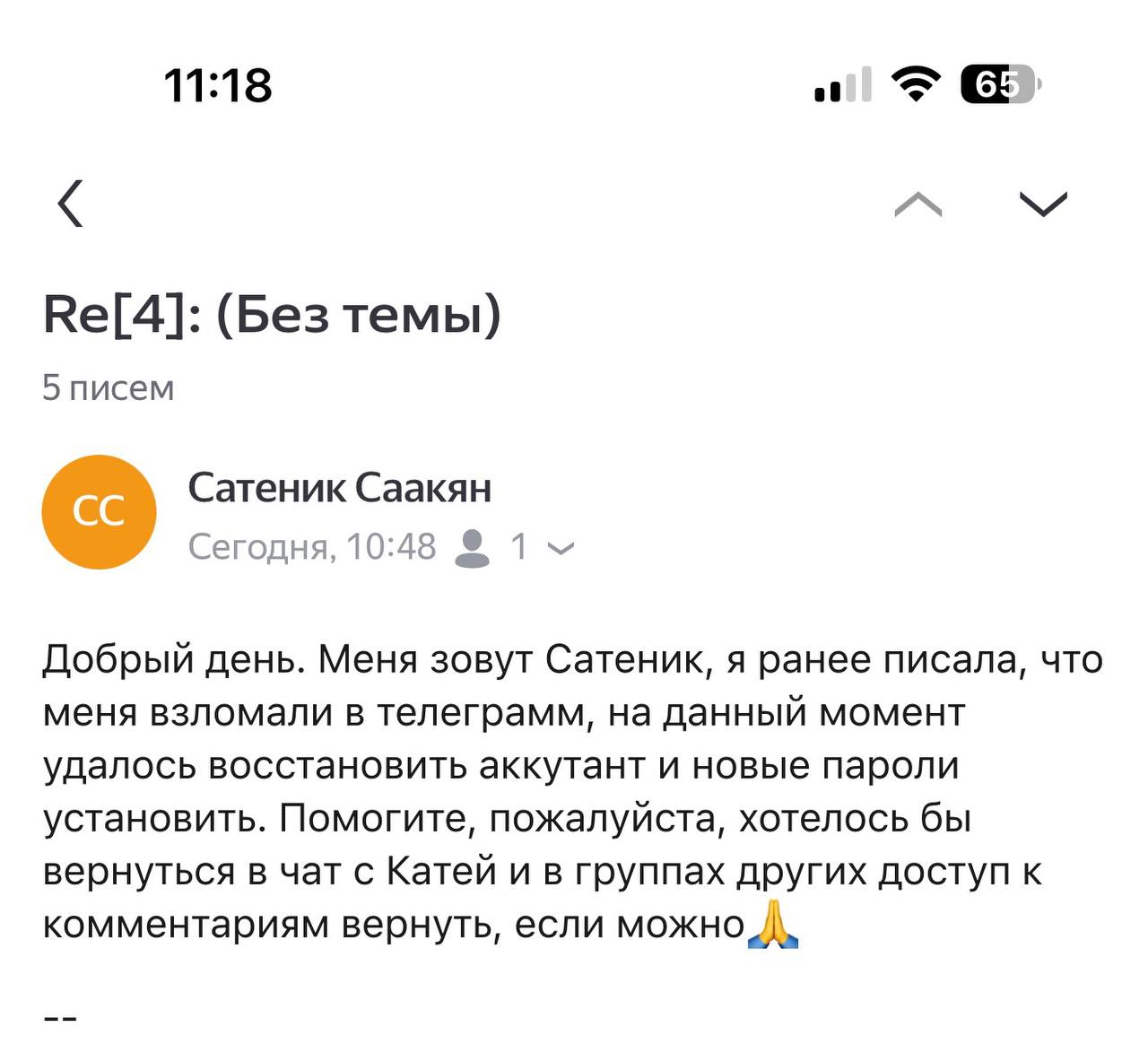Tap the "--" signature separator
The width and height of the screenshot is (1148, 1053).
tap(61, 1019)
